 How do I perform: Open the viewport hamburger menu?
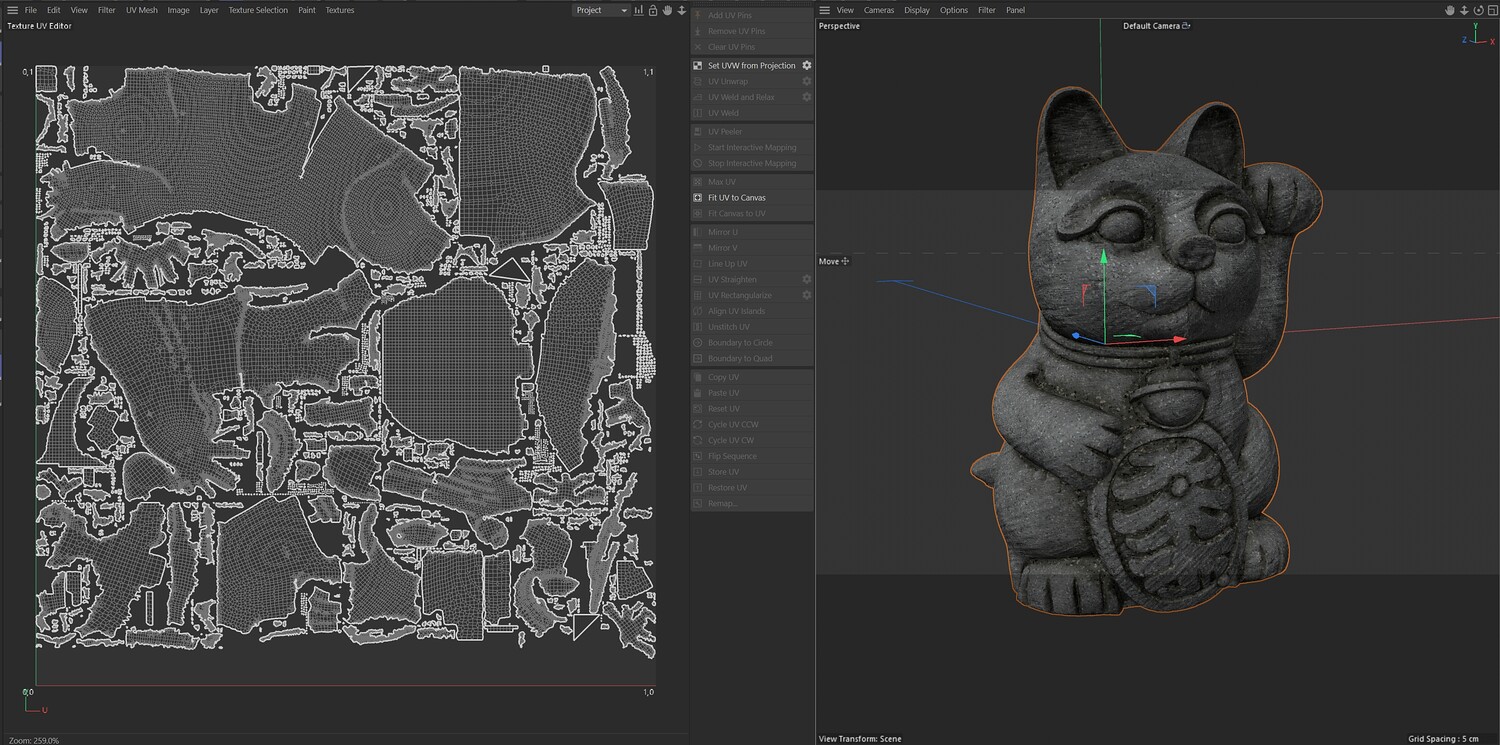824,10
